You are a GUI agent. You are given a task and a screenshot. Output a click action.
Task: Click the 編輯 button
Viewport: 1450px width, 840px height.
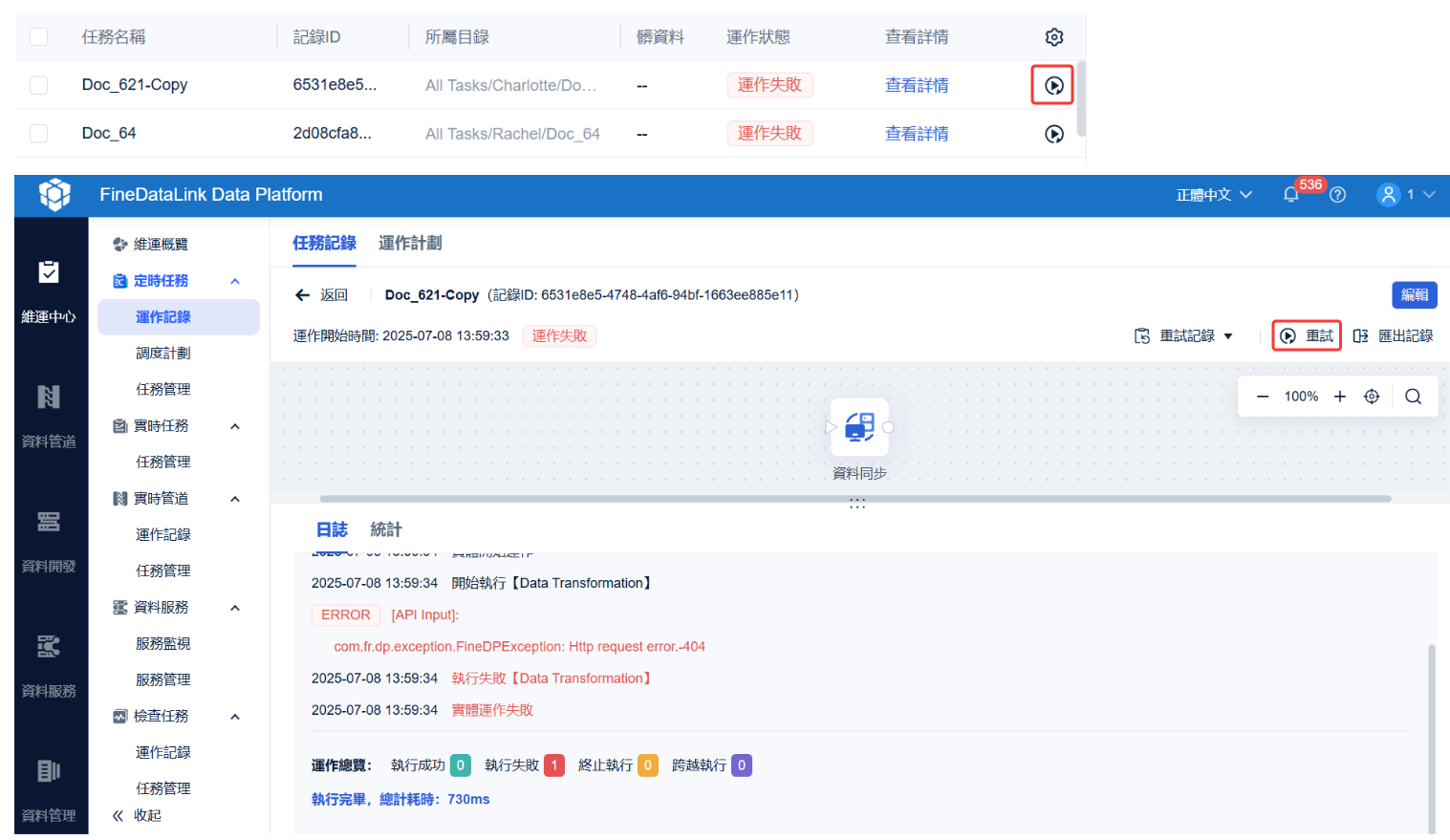click(1415, 295)
